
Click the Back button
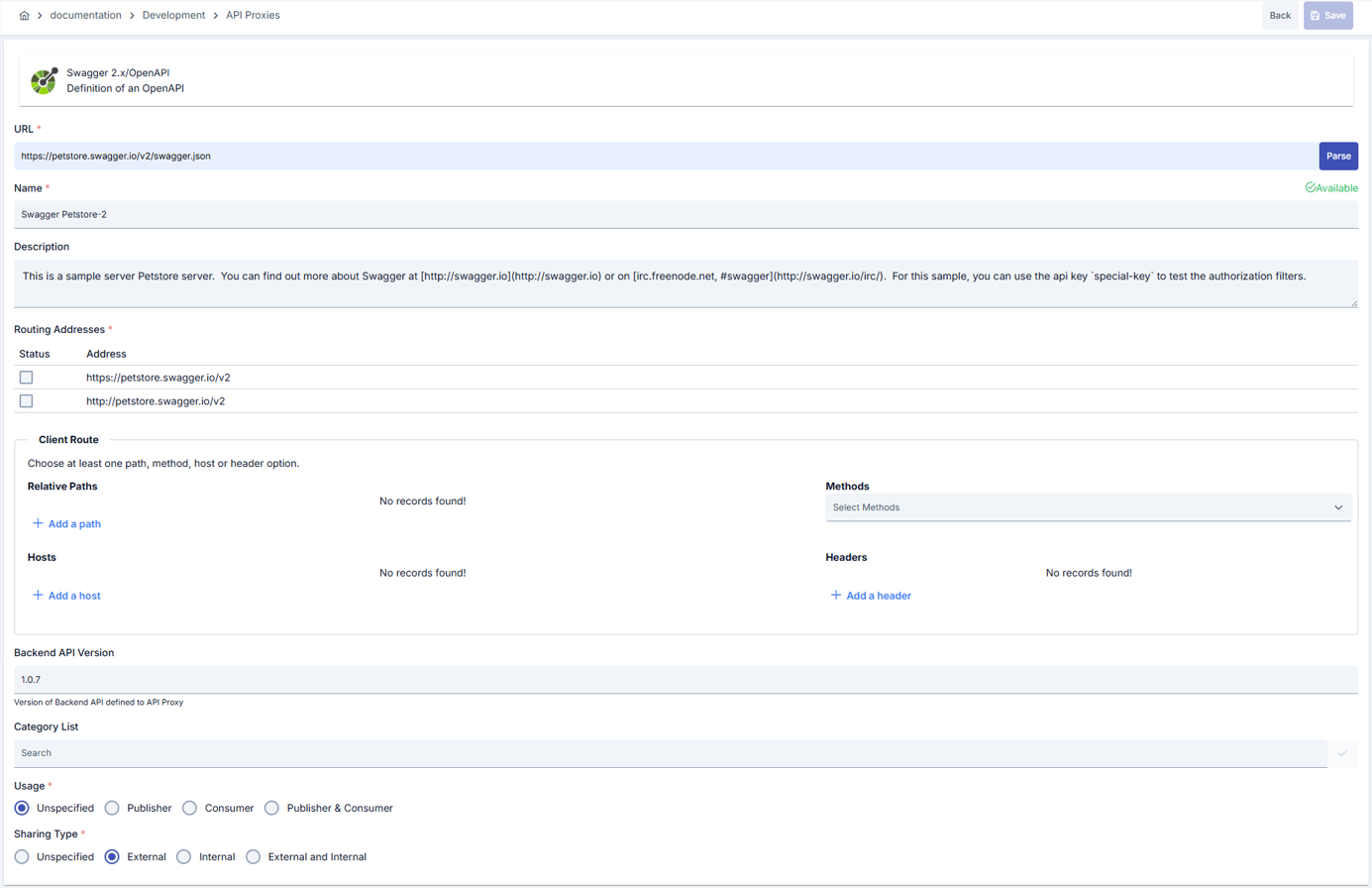(1279, 15)
